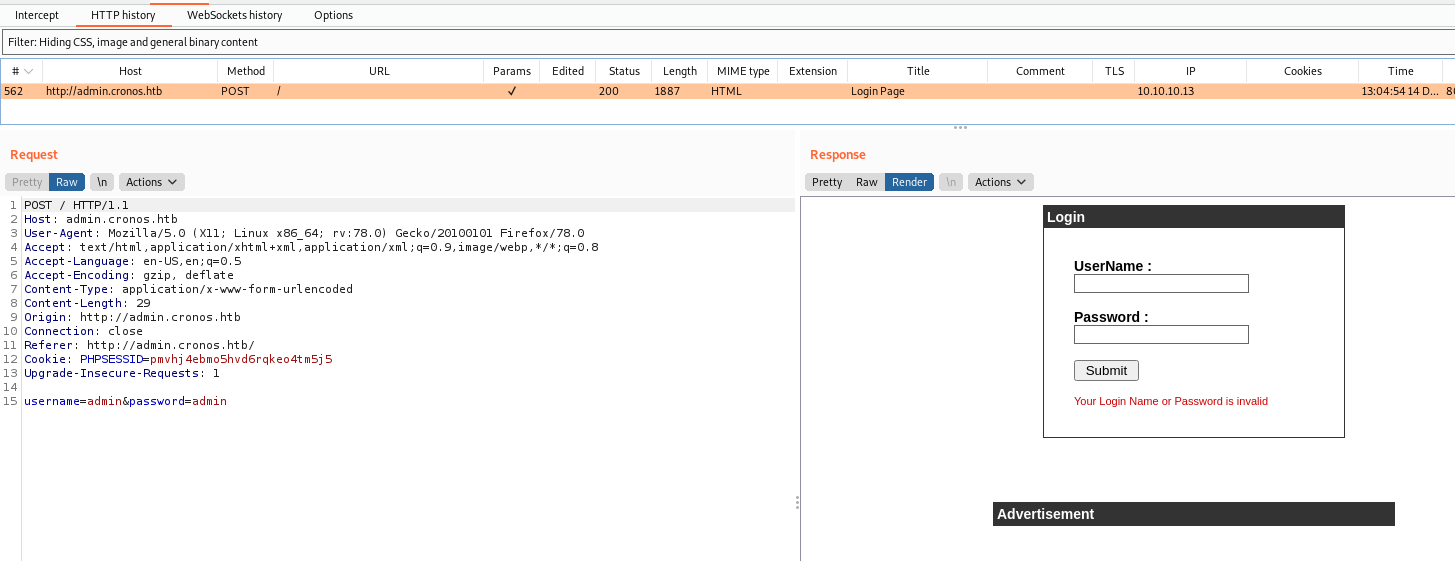Click the invalid login error message
Image resolution: width=1455 pixels, height=561 pixels.
[1171, 401]
